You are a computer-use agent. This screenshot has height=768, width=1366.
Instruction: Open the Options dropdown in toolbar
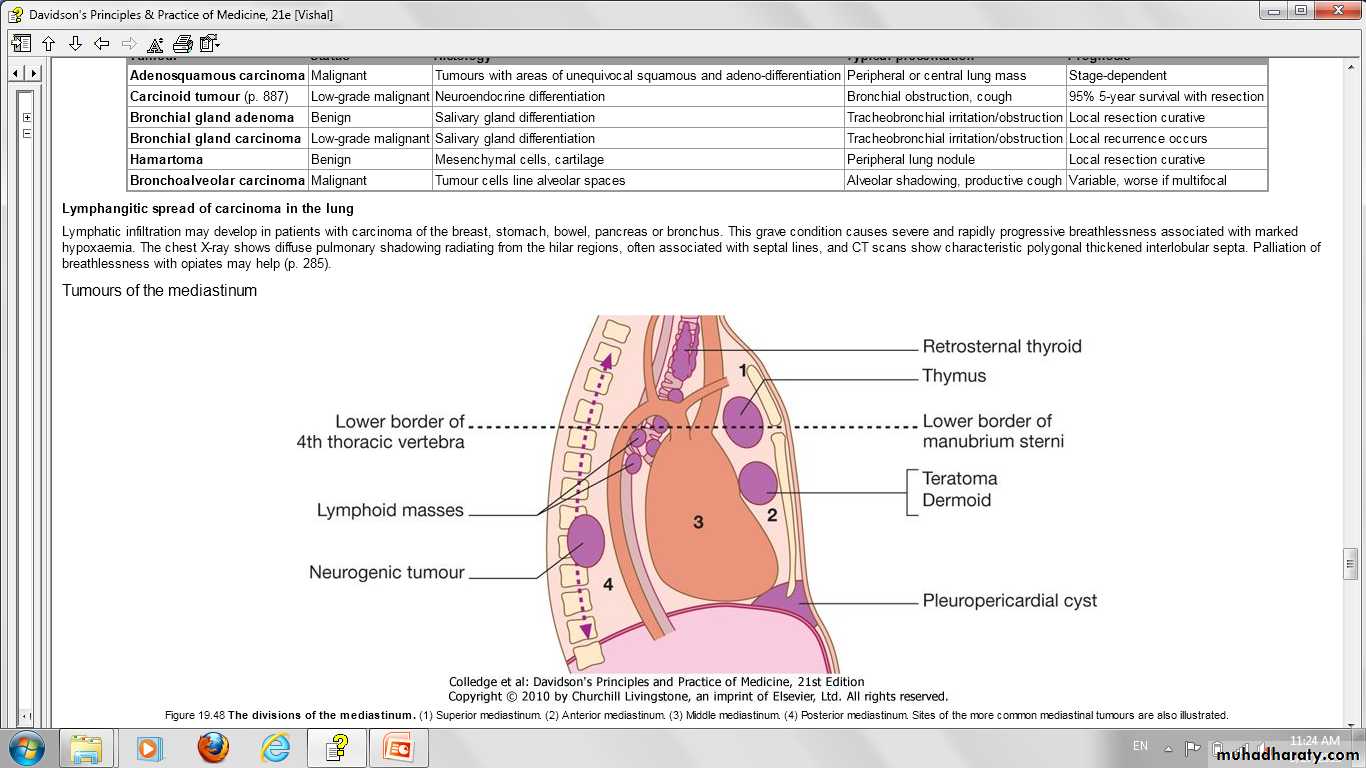[209, 43]
